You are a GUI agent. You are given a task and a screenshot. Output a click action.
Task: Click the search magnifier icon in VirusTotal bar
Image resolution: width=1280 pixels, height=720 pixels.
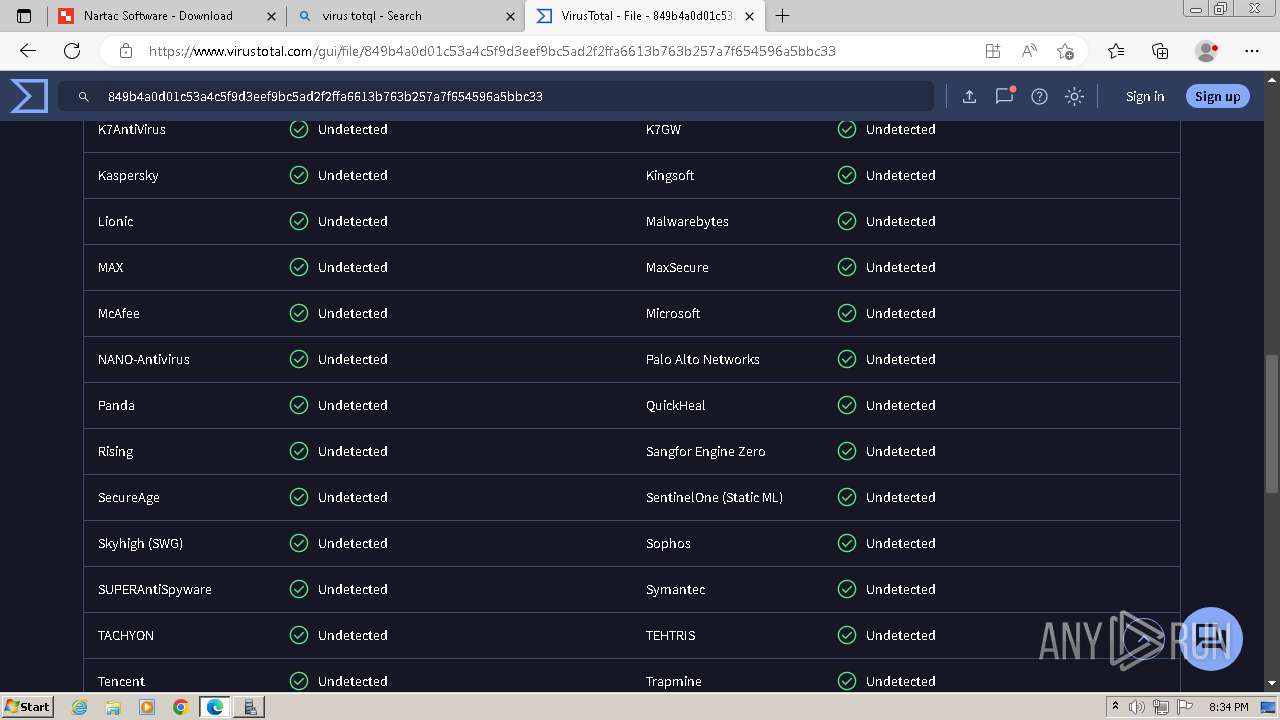pos(84,97)
